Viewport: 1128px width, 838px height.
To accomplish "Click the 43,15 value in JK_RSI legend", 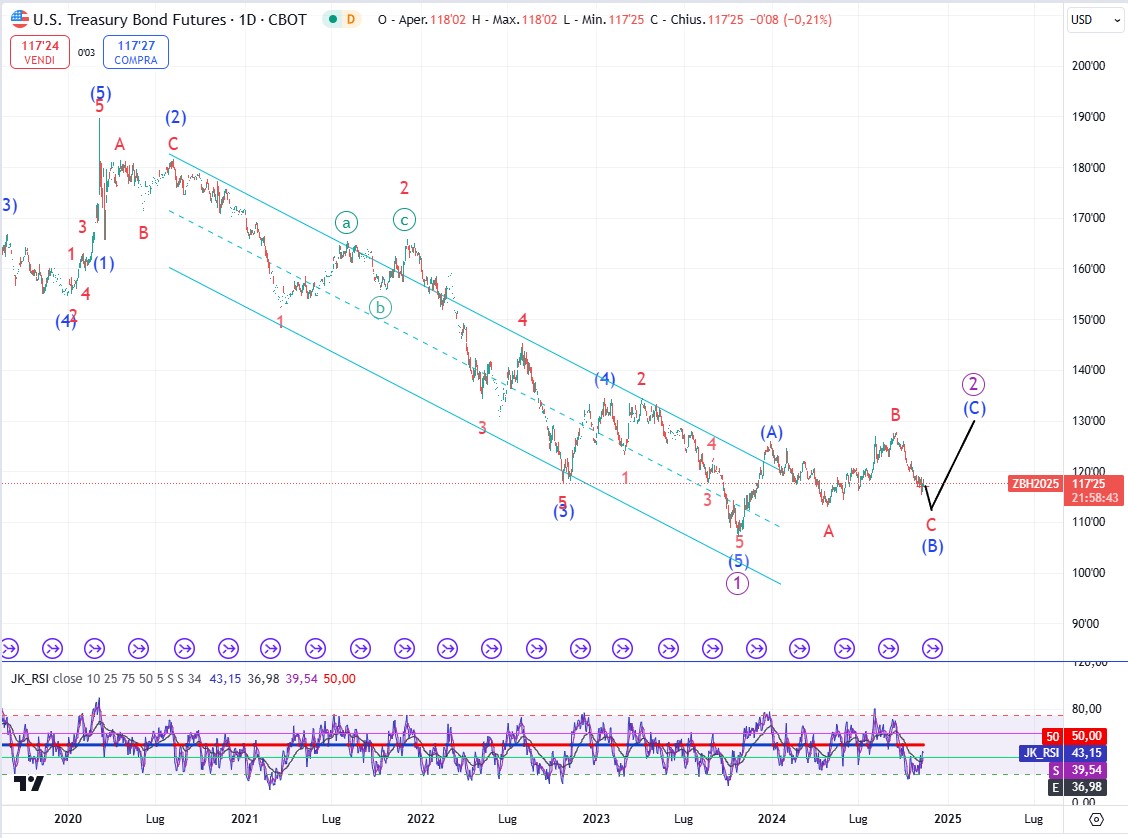I will pos(225,678).
